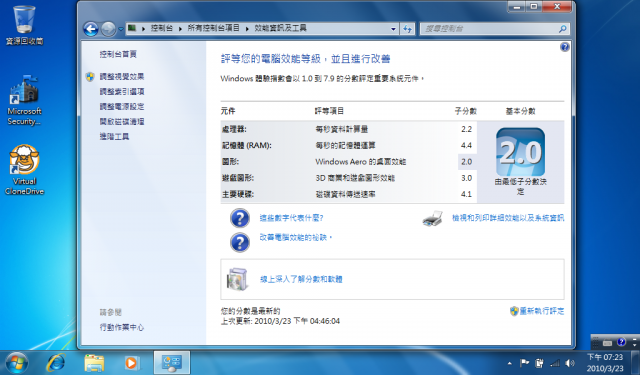The height and width of the screenshot is (375, 640).
Task: Click the gaming graphics subscore 3.0
Action: (x=467, y=178)
